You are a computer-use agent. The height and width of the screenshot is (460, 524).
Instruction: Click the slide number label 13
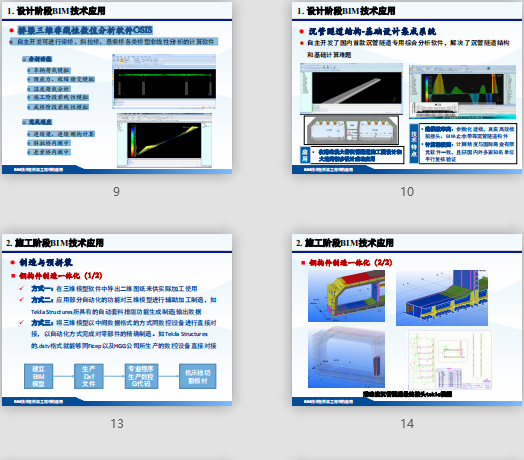[x=117, y=424]
